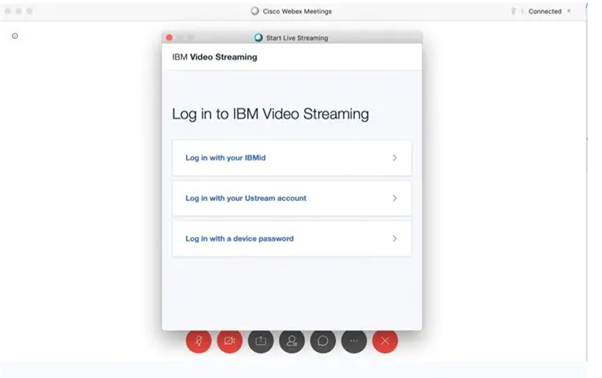Viewport: 602px width, 378px height.
Task: Close the Start Live Streaming dialog
Action: pos(169,38)
